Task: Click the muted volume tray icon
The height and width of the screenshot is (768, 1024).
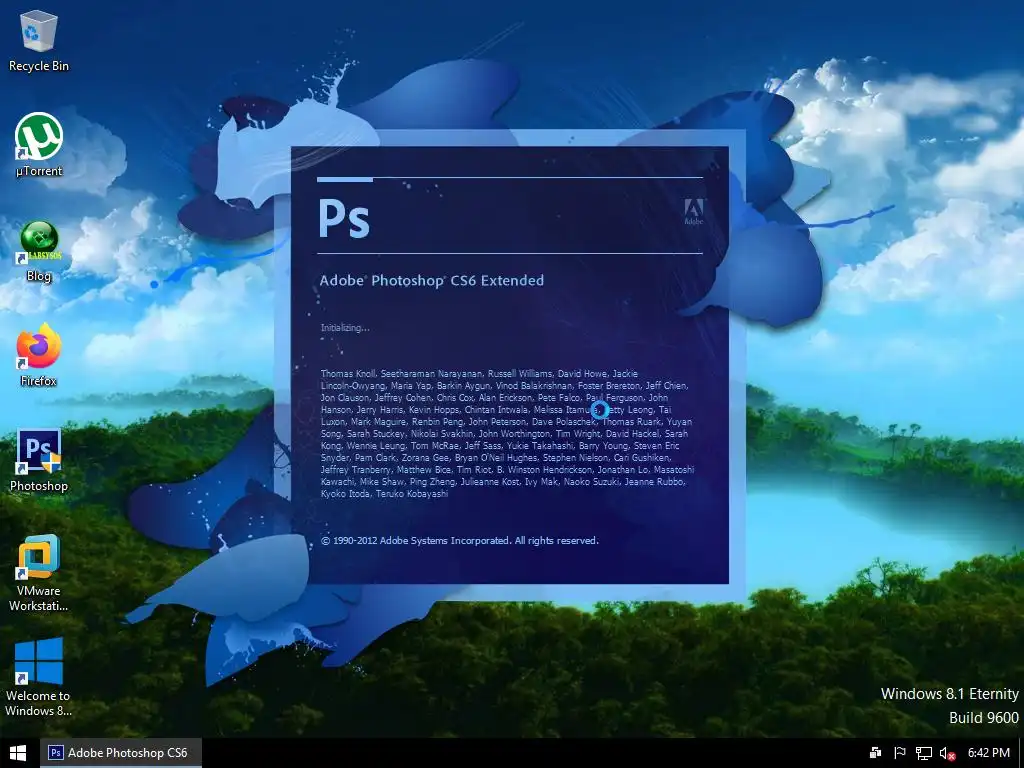Action: (947, 754)
